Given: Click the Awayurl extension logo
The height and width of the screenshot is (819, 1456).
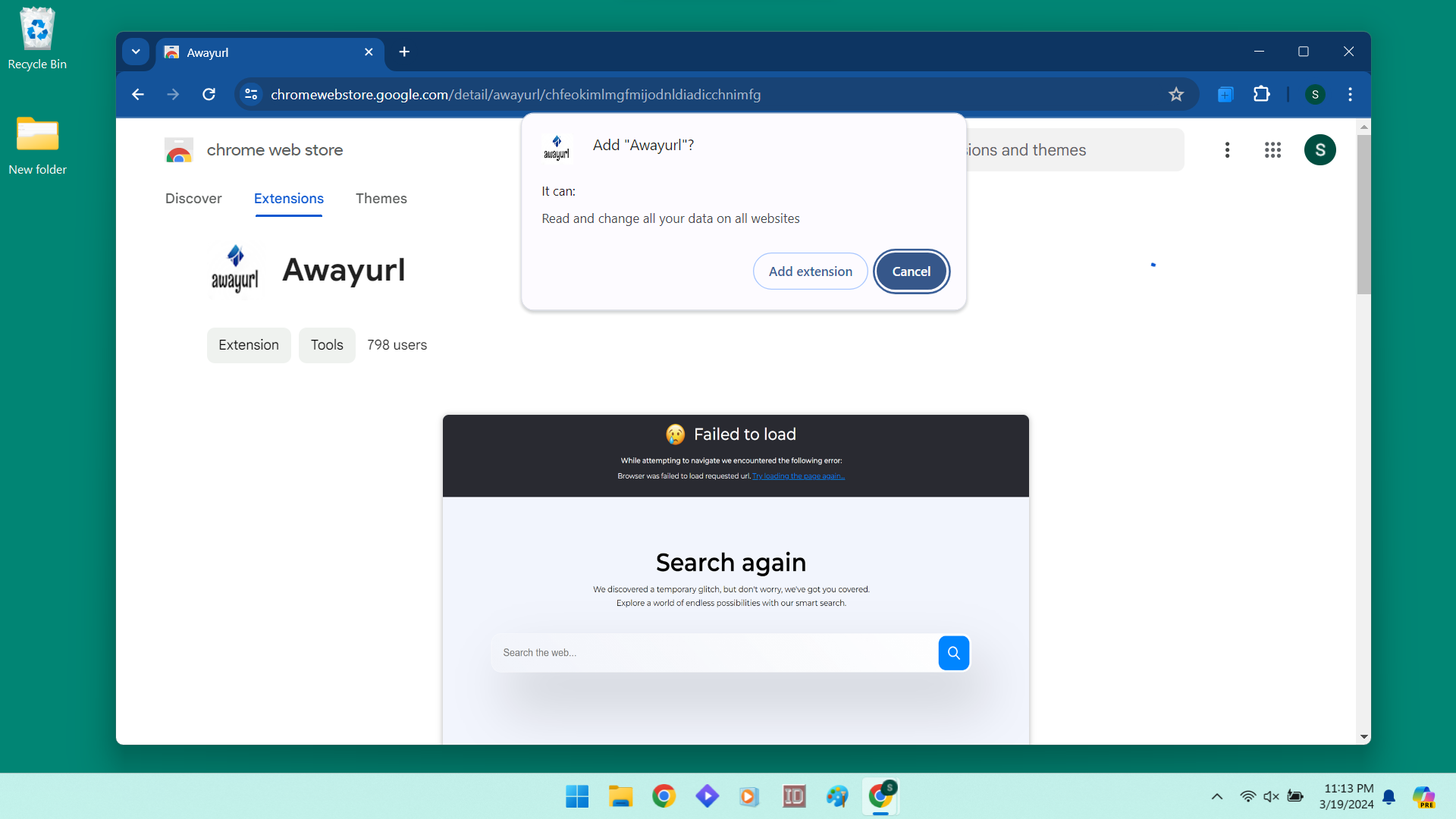Looking at the screenshot, I should pyautogui.click(x=234, y=269).
